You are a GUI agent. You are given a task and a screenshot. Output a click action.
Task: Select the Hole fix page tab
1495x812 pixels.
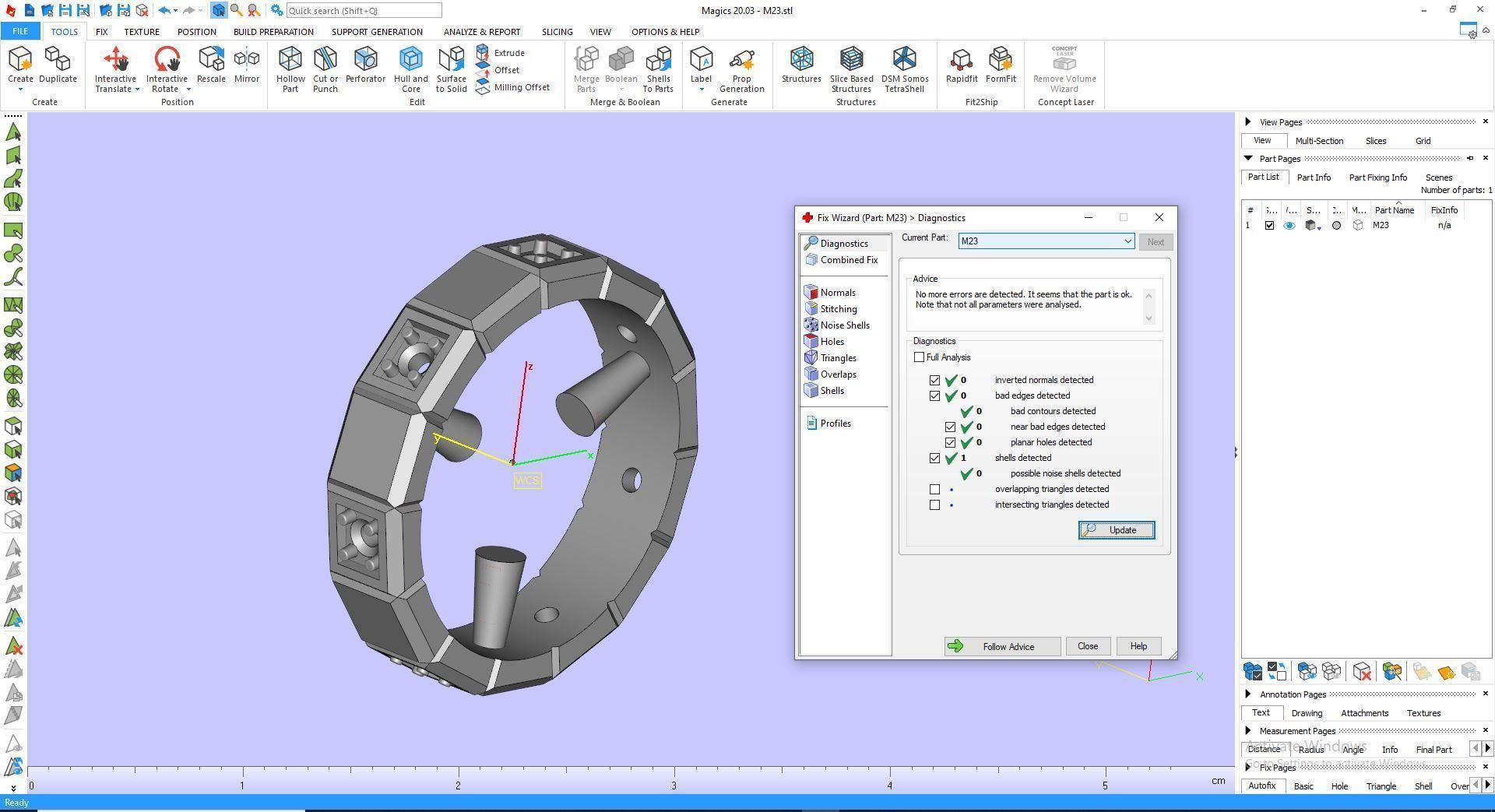[x=1339, y=786]
